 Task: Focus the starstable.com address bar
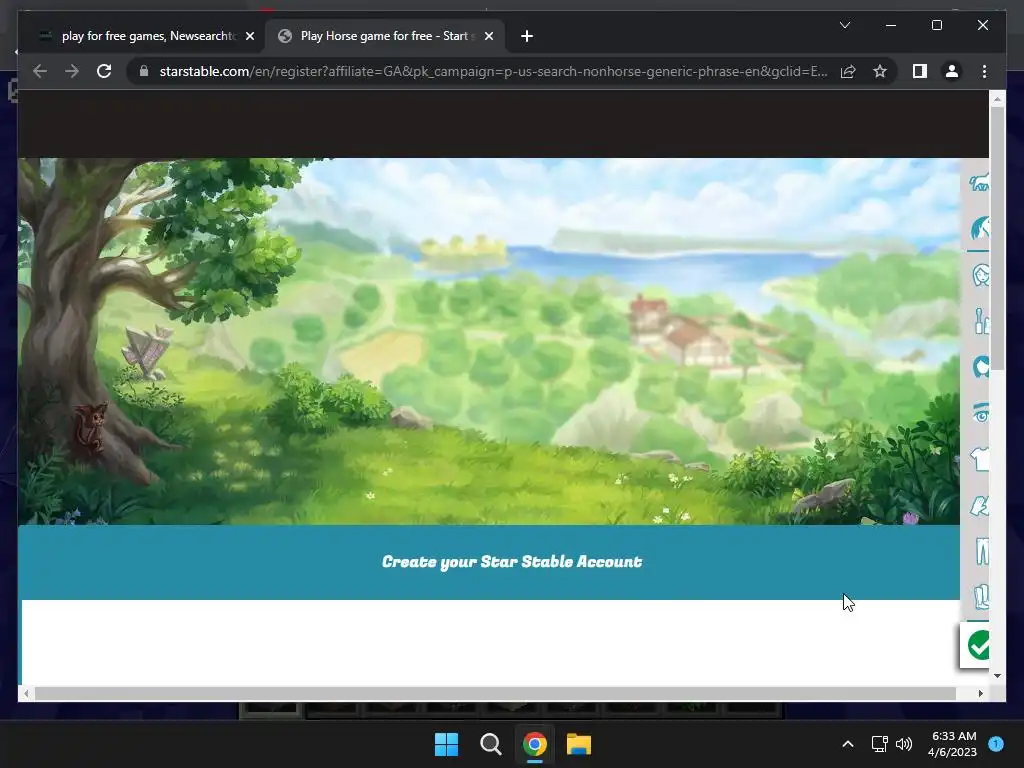(x=493, y=71)
